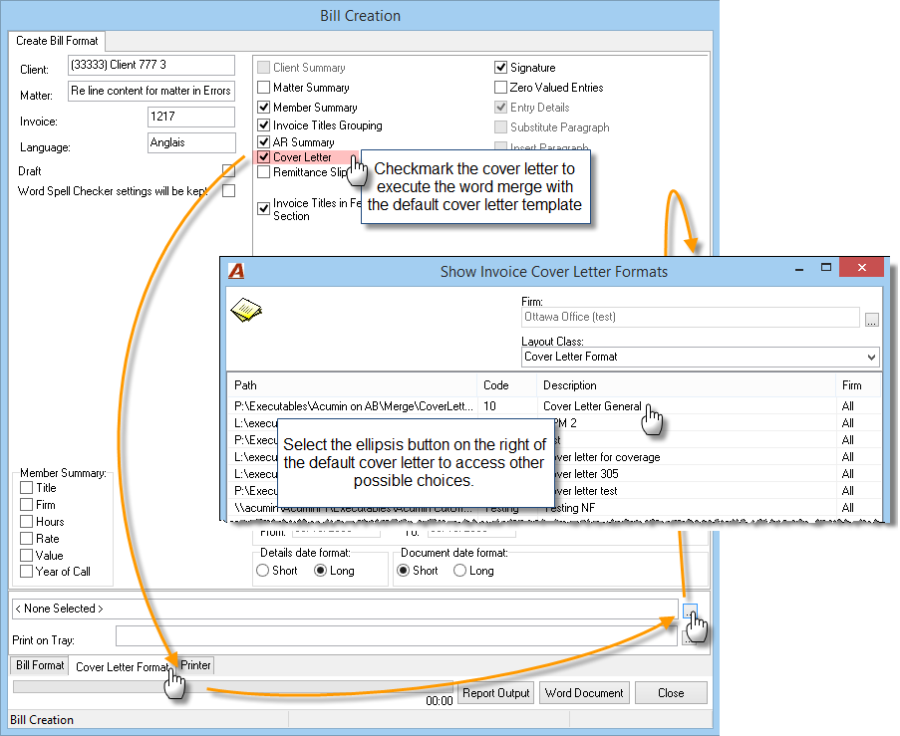Viewport: 900px width, 736px height.
Task: Uncheck the Member Summary option
Action: (x=263, y=107)
